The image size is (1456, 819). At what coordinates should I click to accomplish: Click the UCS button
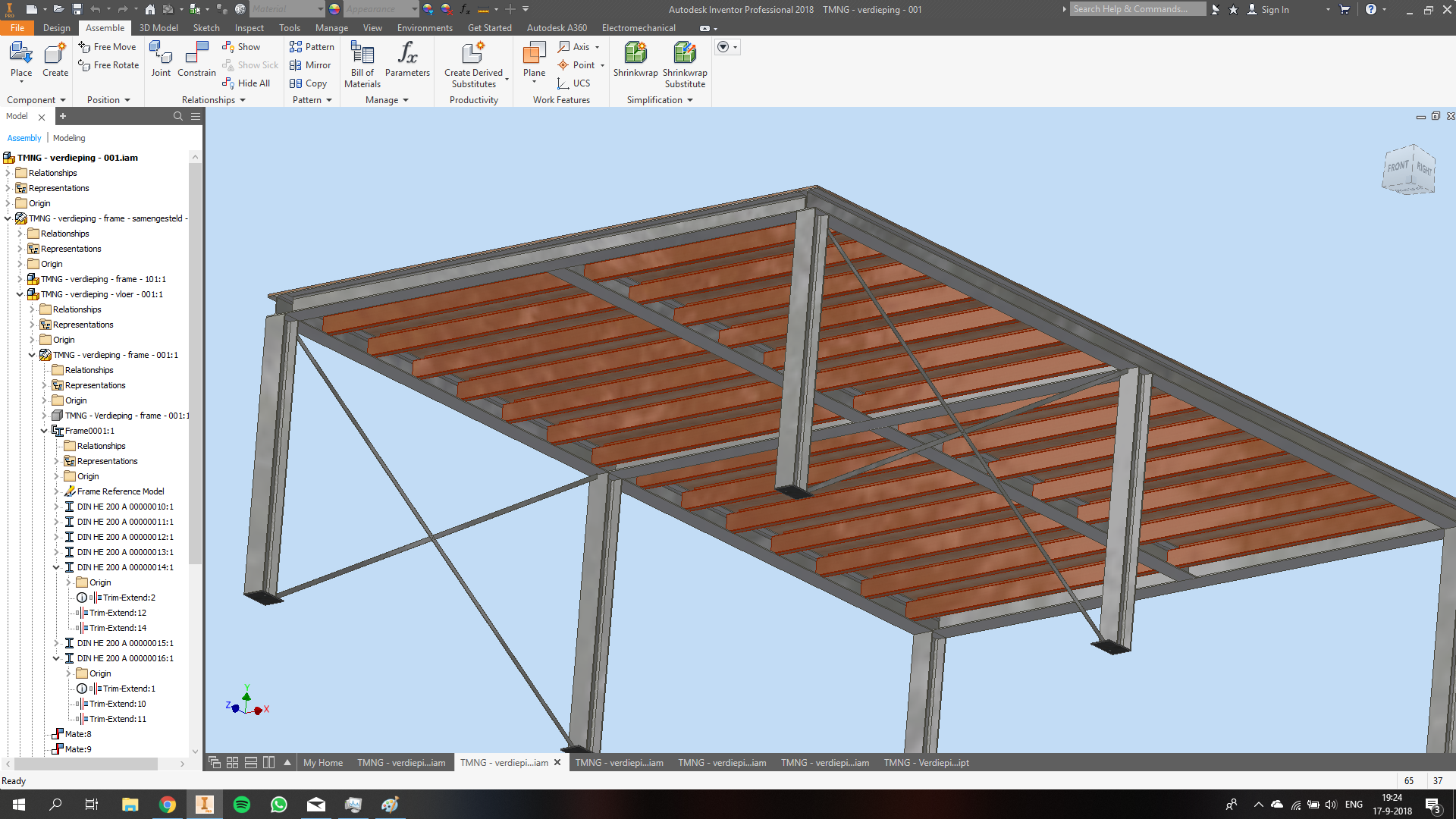coord(576,83)
